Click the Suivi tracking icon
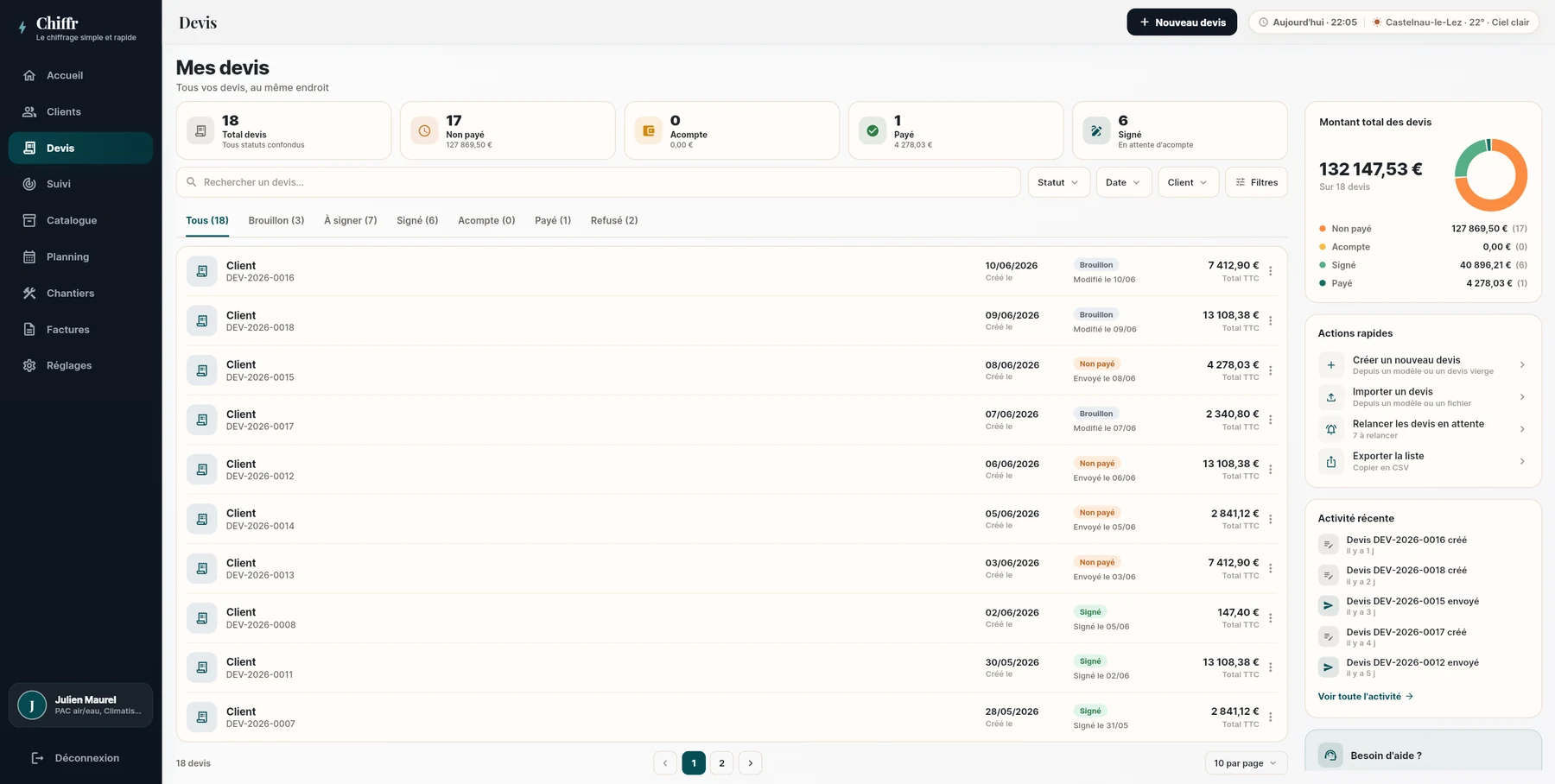 (x=29, y=184)
